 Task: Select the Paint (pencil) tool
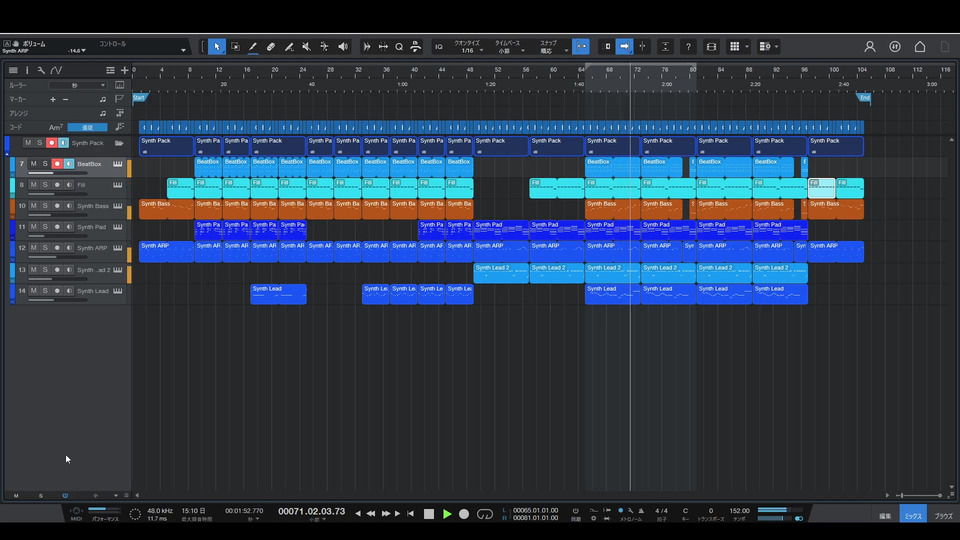[x=253, y=47]
